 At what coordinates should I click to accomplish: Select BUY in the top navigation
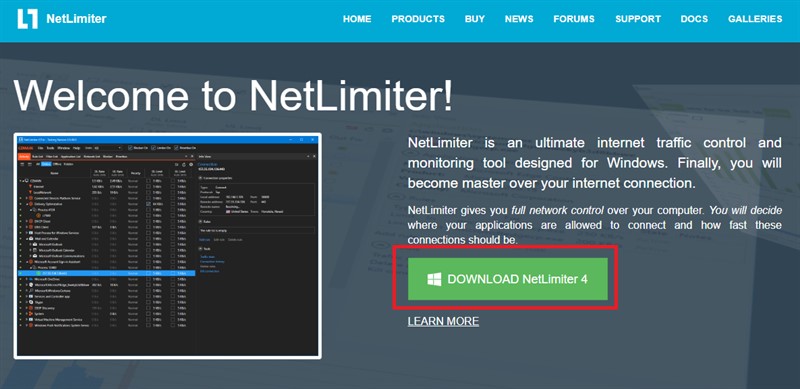[x=474, y=19]
